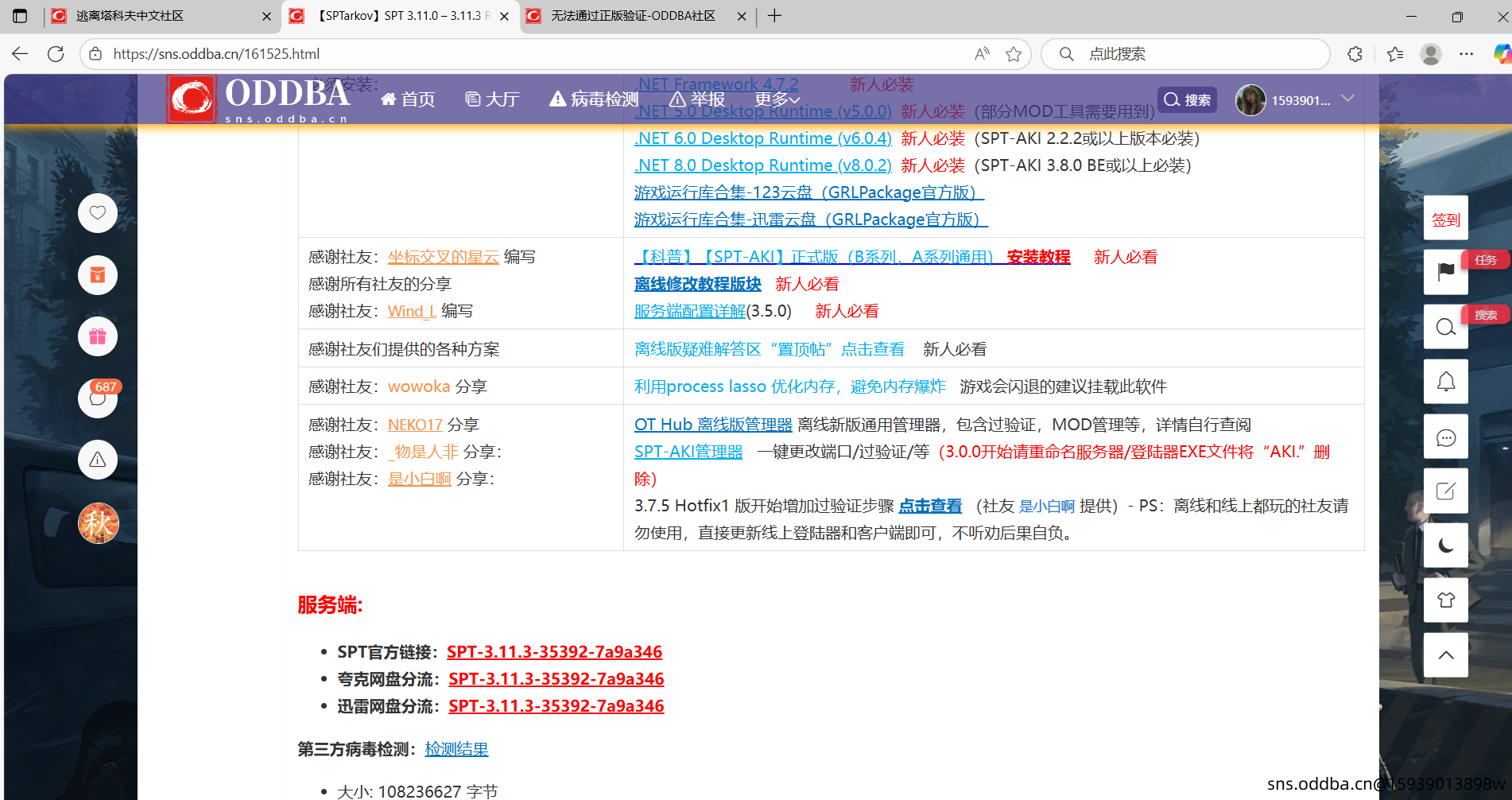Open tab actions menu icon at top left
Screen dimensions: 1512x800
coord(20,16)
